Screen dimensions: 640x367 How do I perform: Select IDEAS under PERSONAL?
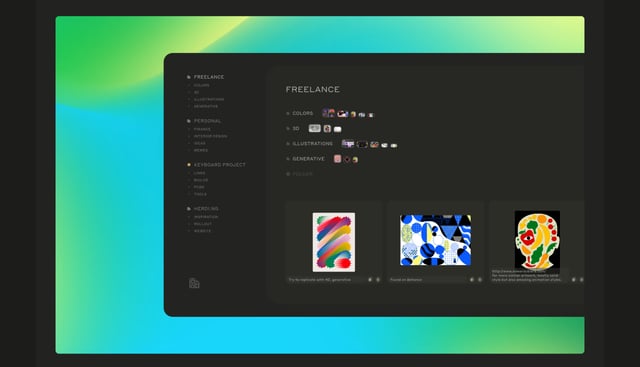click(x=200, y=143)
